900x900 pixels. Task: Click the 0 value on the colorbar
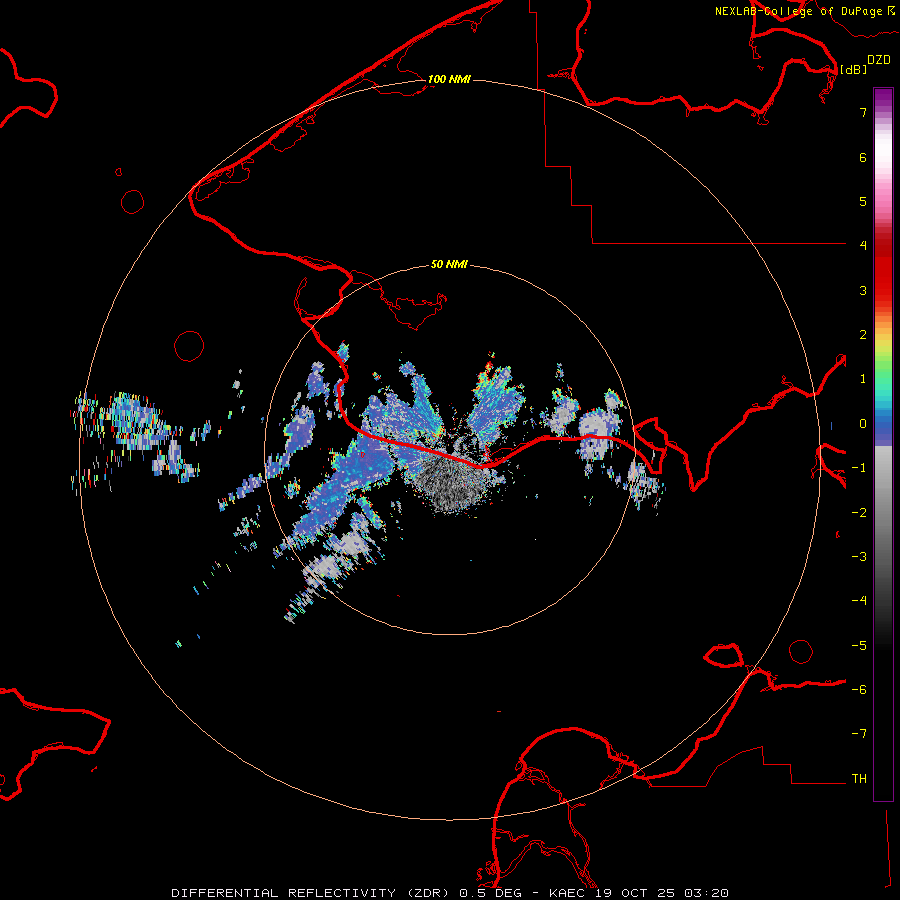tap(863, 424)
